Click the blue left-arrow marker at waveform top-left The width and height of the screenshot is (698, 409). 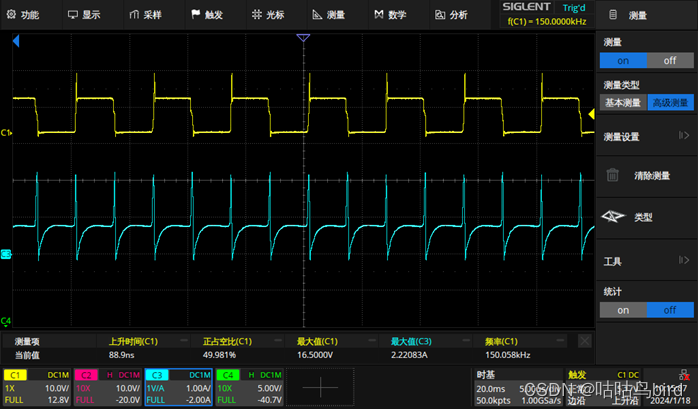click(16, 41)
